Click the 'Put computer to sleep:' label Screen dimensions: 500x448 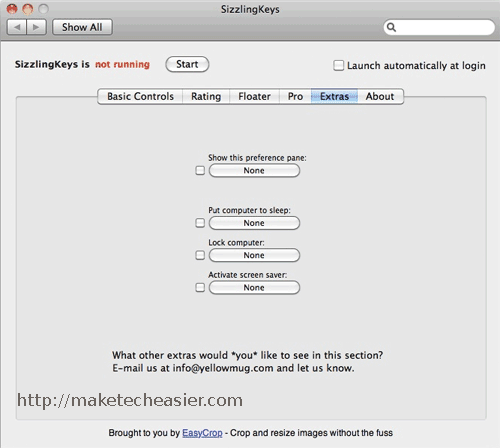(249, 210)
